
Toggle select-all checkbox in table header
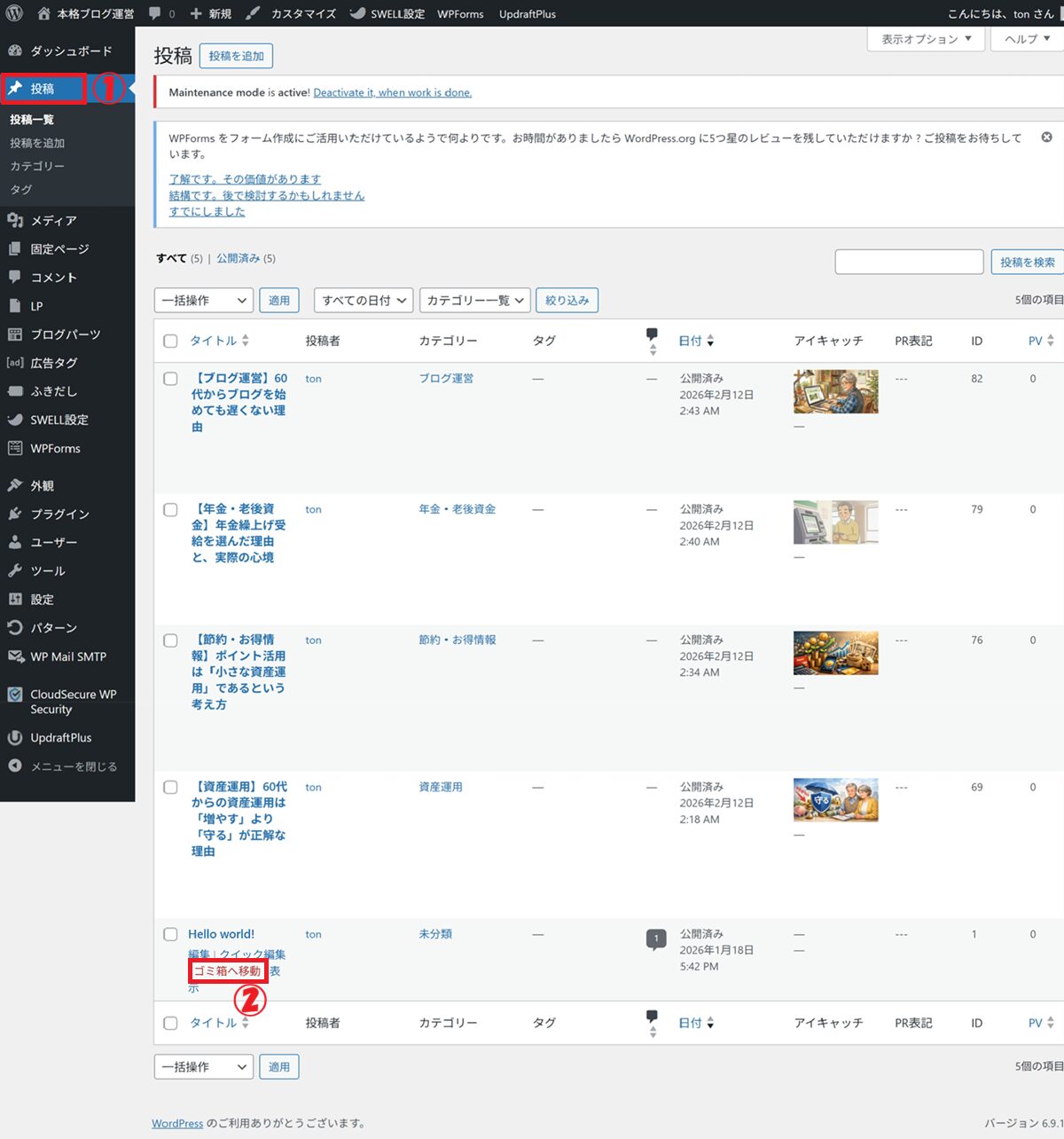171,341
